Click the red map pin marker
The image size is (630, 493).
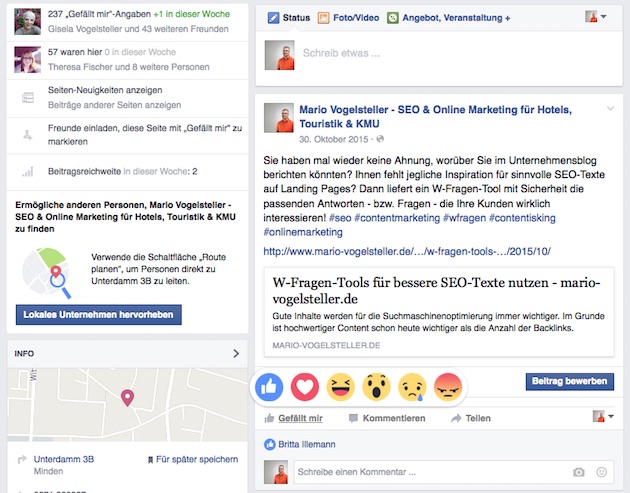pos(127,398)
